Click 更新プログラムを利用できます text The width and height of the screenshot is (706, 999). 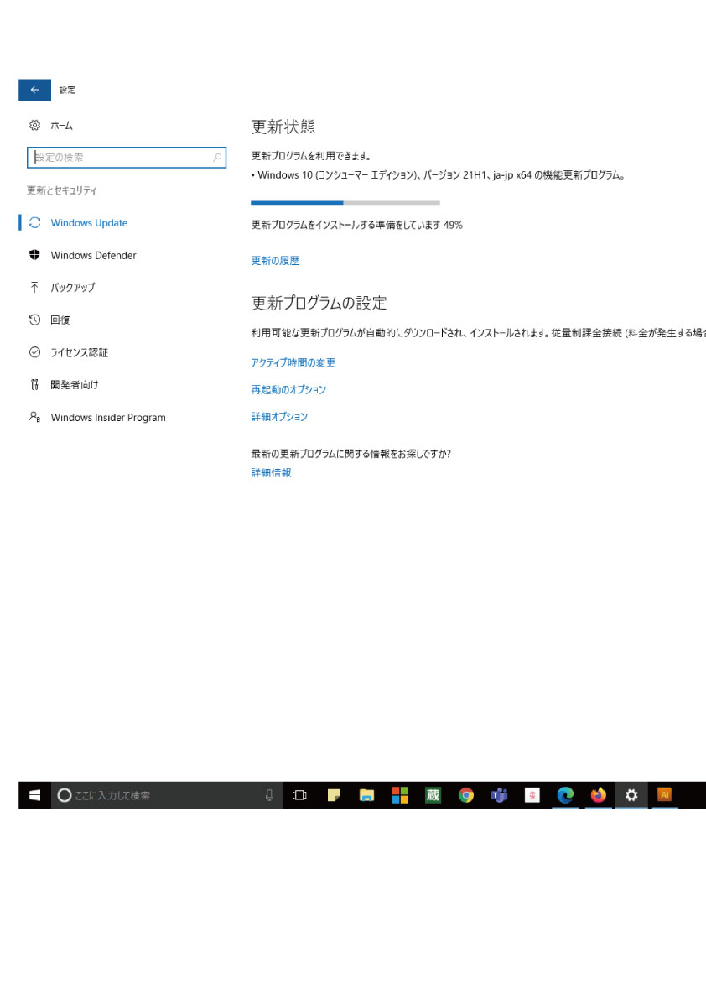[x=311, y=155]
